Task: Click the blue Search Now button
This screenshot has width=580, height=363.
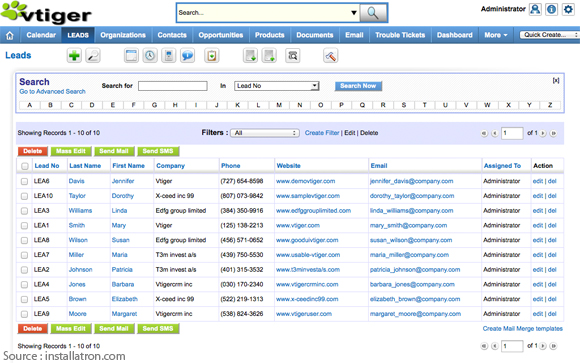Action: pos(358,86)
